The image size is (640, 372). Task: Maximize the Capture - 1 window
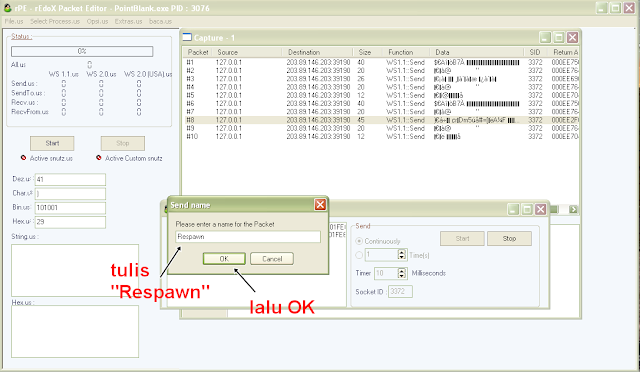559,38
